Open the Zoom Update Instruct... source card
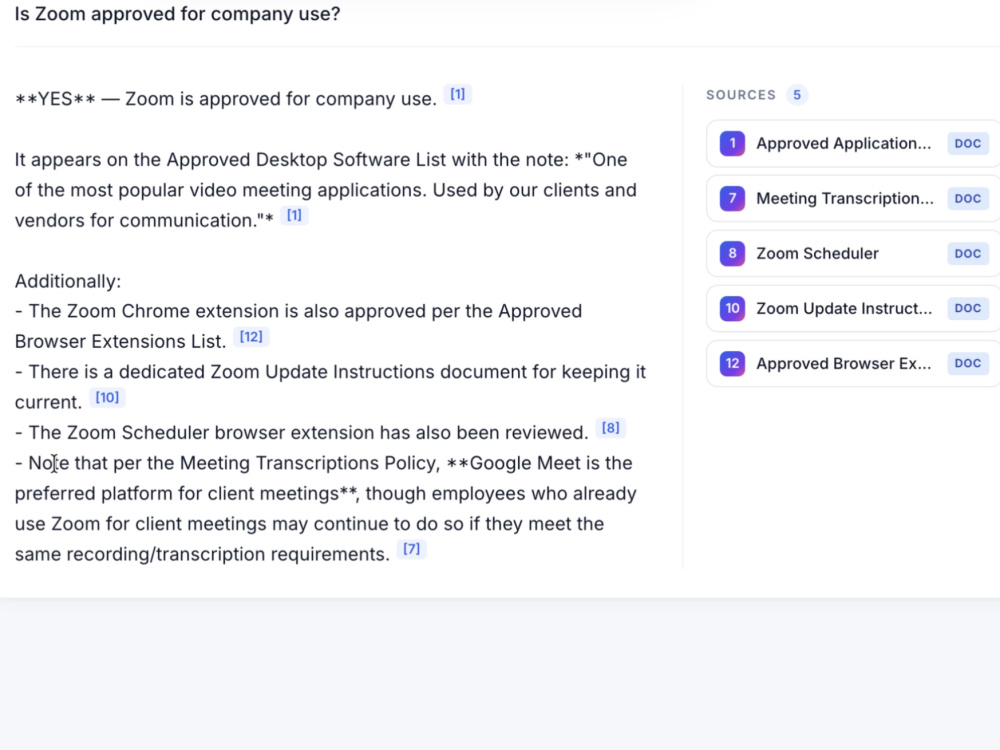This screenshot has width=1000, height=750. 853,309
